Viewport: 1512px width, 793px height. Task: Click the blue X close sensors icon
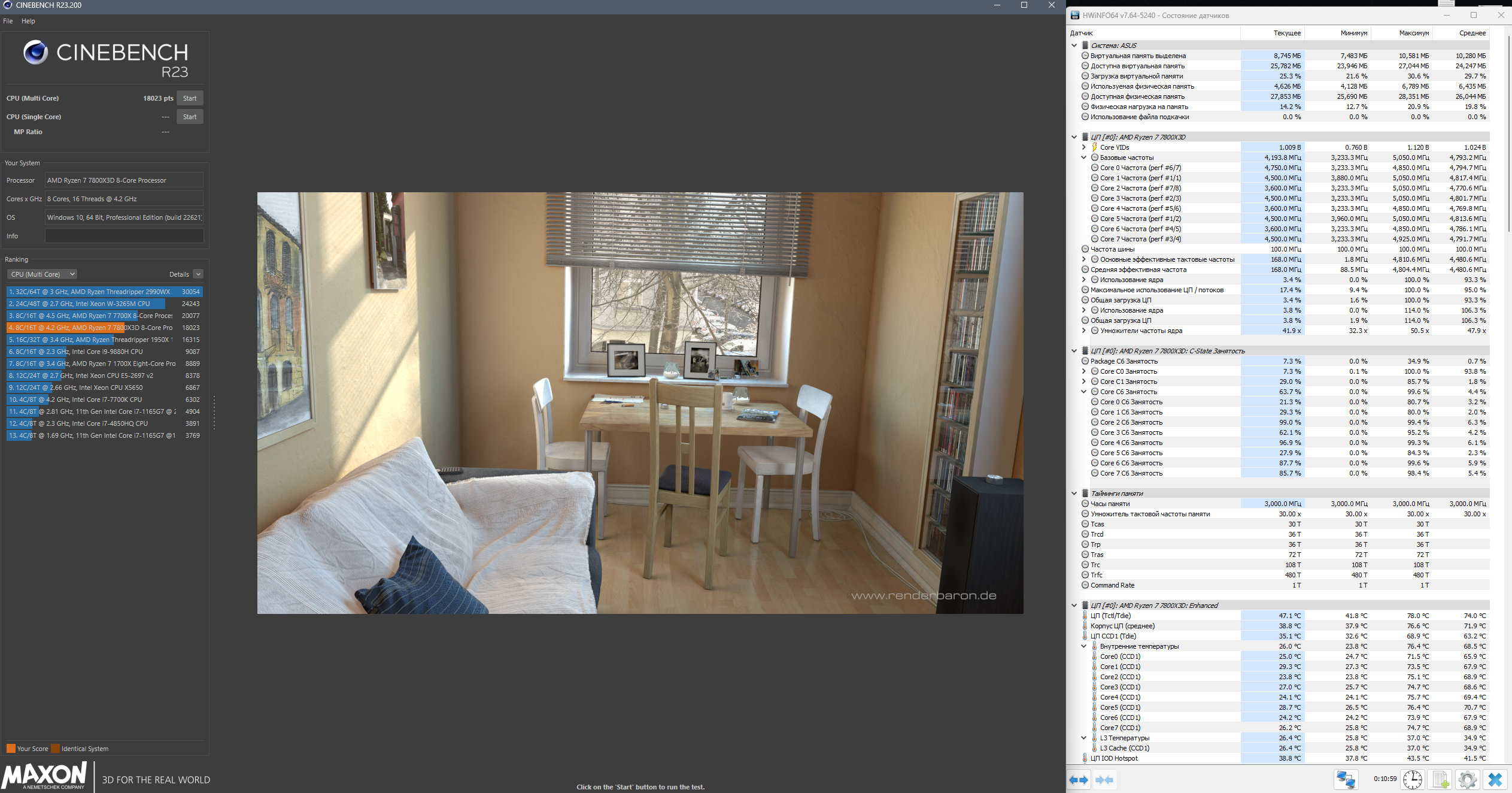pyautogui.click(x=1495, y=779)
